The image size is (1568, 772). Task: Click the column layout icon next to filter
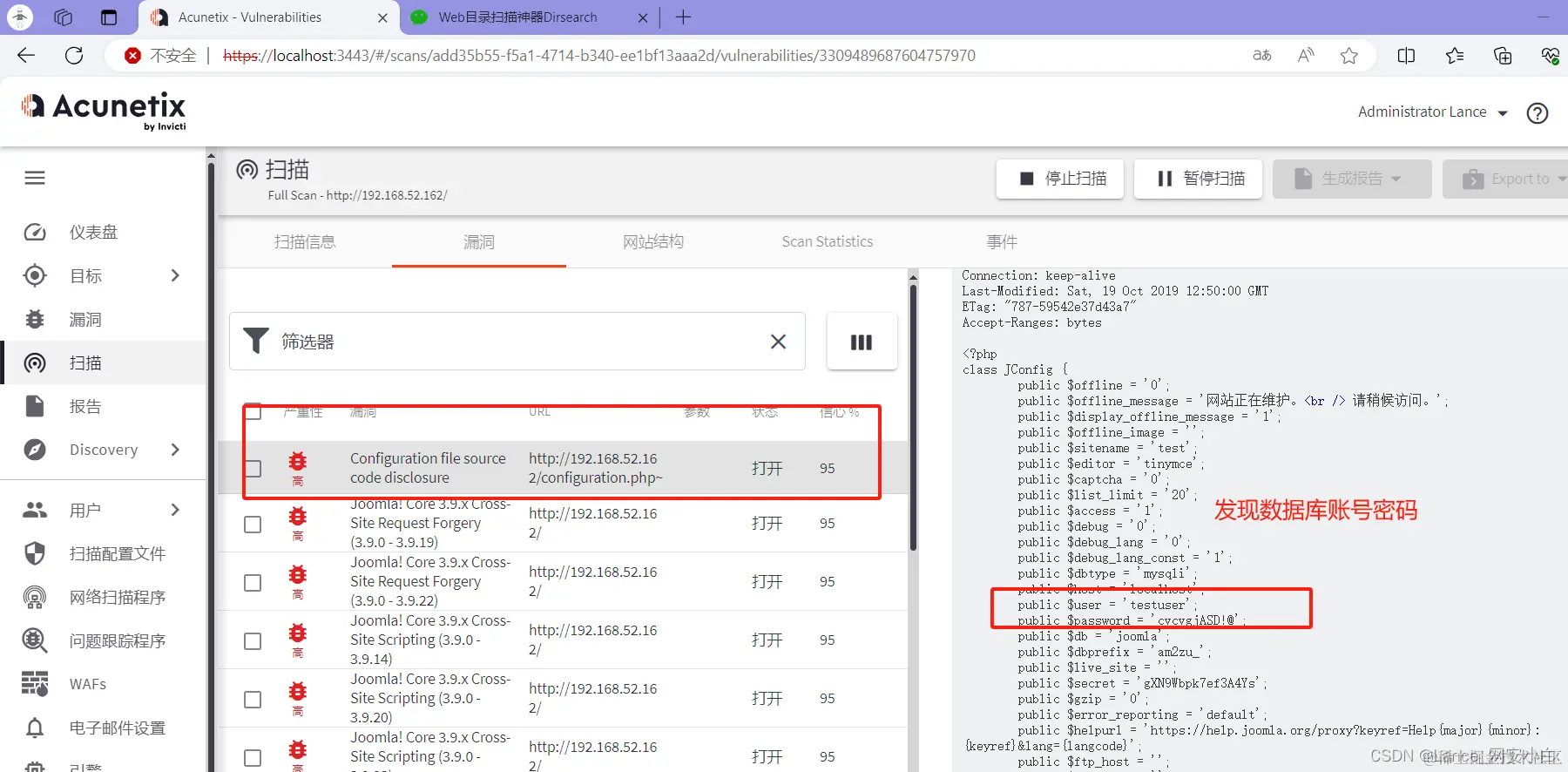(862, 342)
